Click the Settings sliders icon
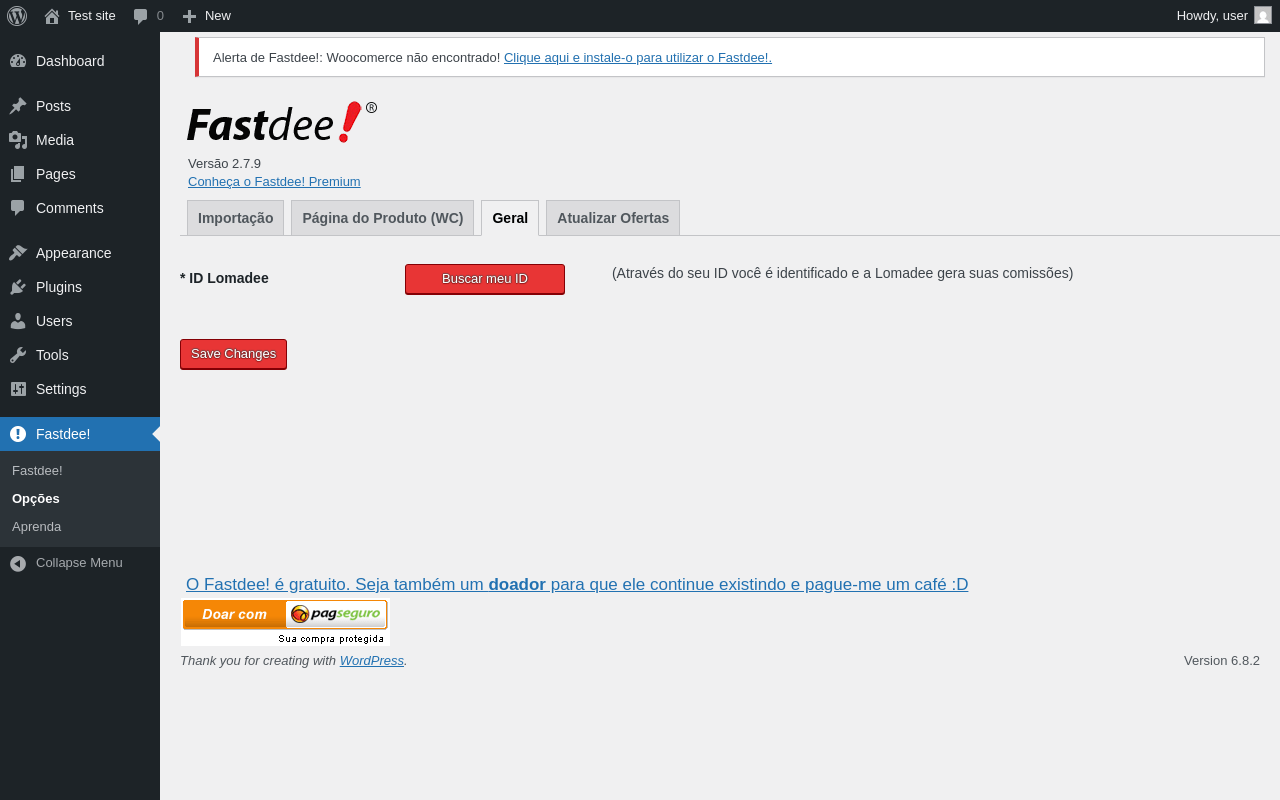1280x800 pixels. (18, 389)
